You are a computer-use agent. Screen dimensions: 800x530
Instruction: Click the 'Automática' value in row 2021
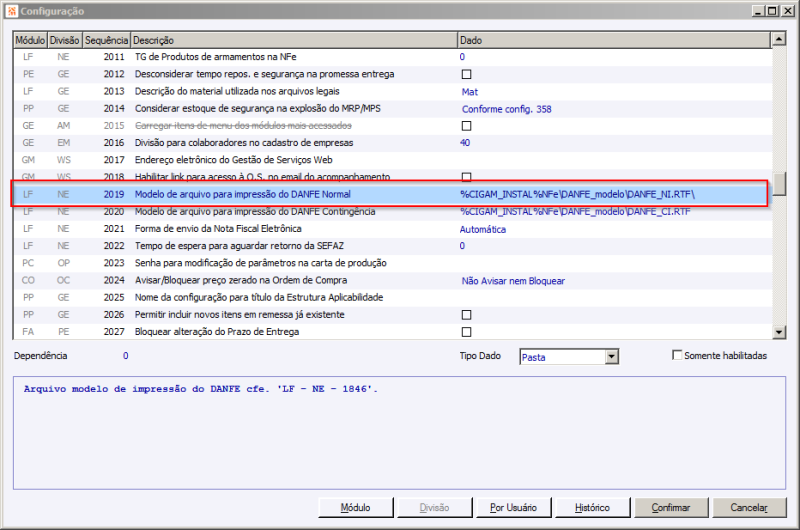483,230
